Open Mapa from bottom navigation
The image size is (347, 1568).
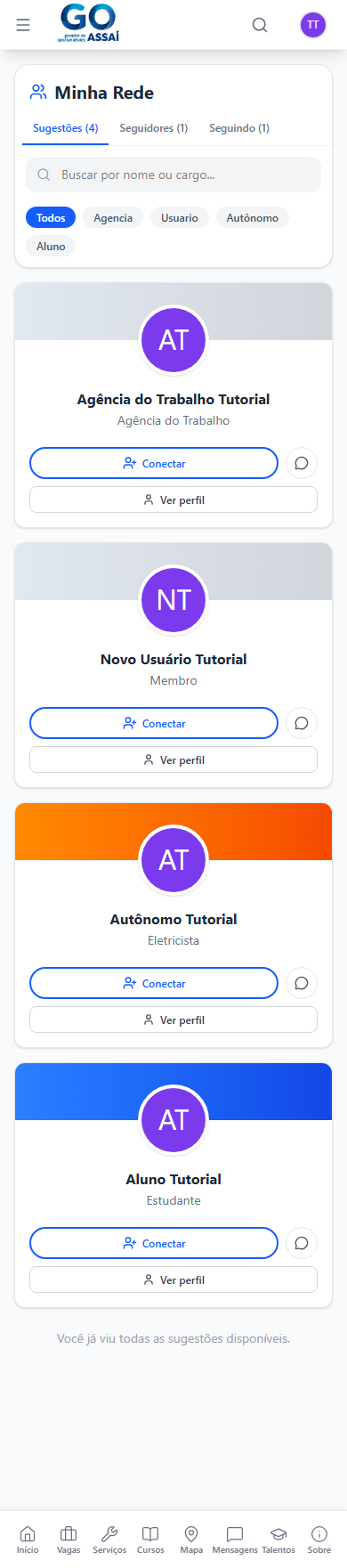point(191,1540)
